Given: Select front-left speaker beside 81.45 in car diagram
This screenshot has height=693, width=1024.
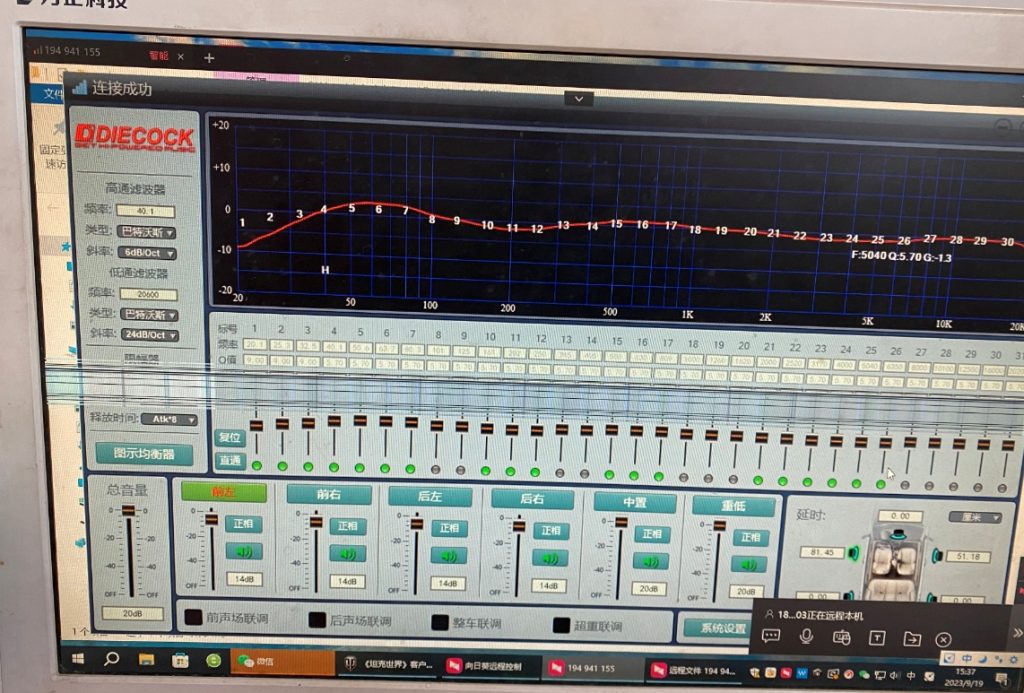Looking at the screenshot, I should pos(854,554).
